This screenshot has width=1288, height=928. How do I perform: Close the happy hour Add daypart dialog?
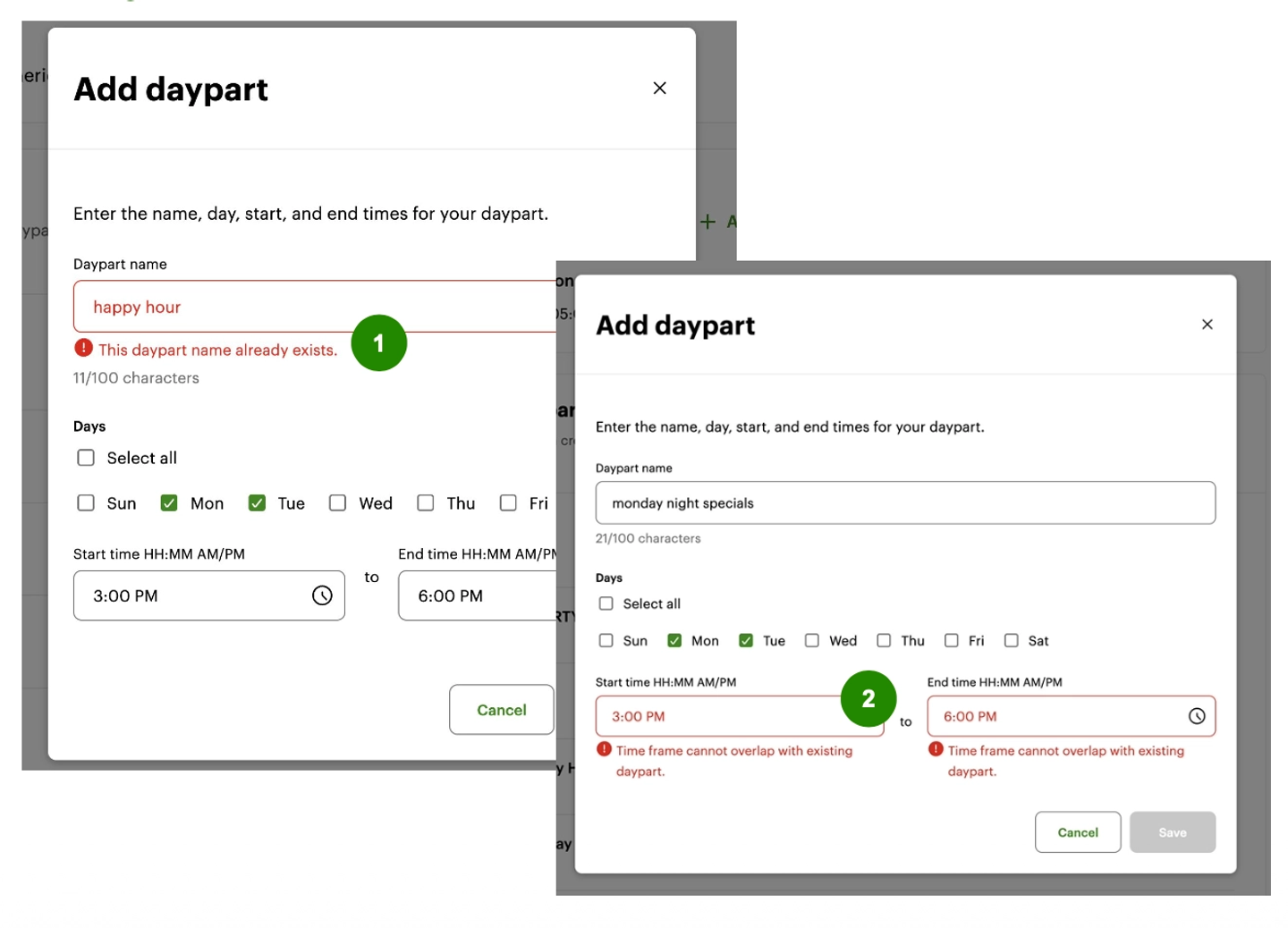click(659, 88)
